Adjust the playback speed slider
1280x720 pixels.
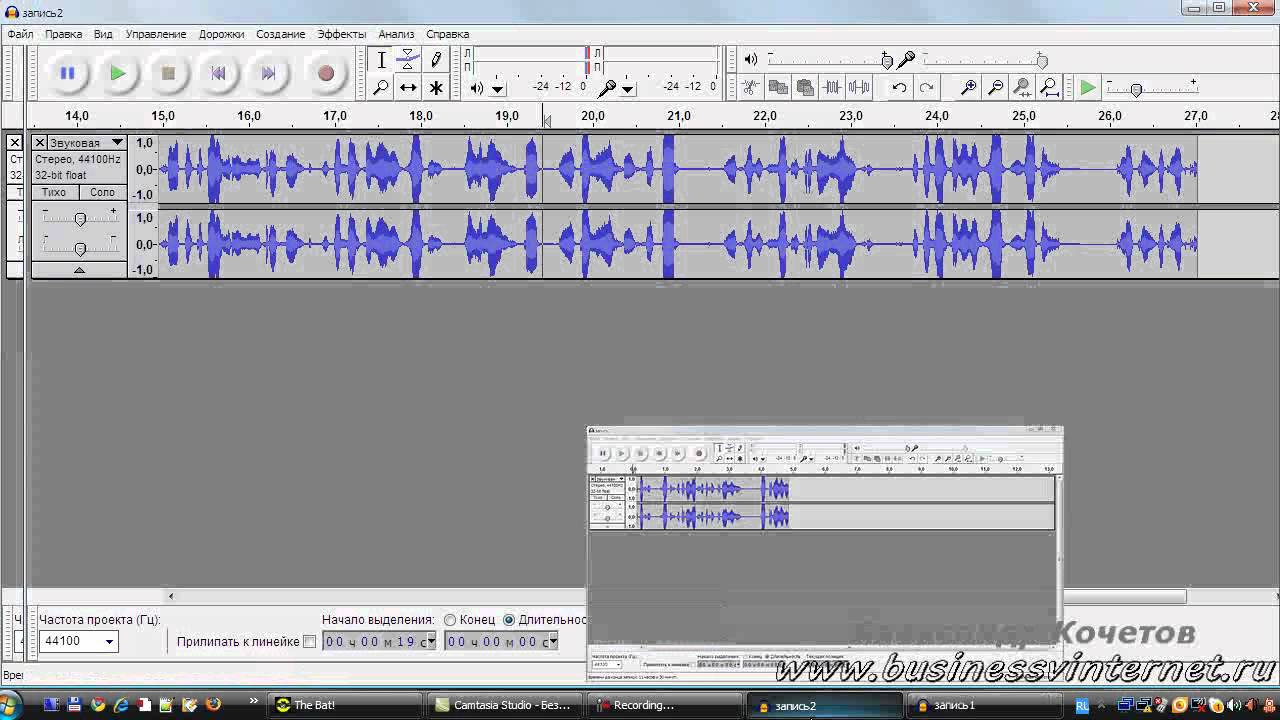point(1136,90)
